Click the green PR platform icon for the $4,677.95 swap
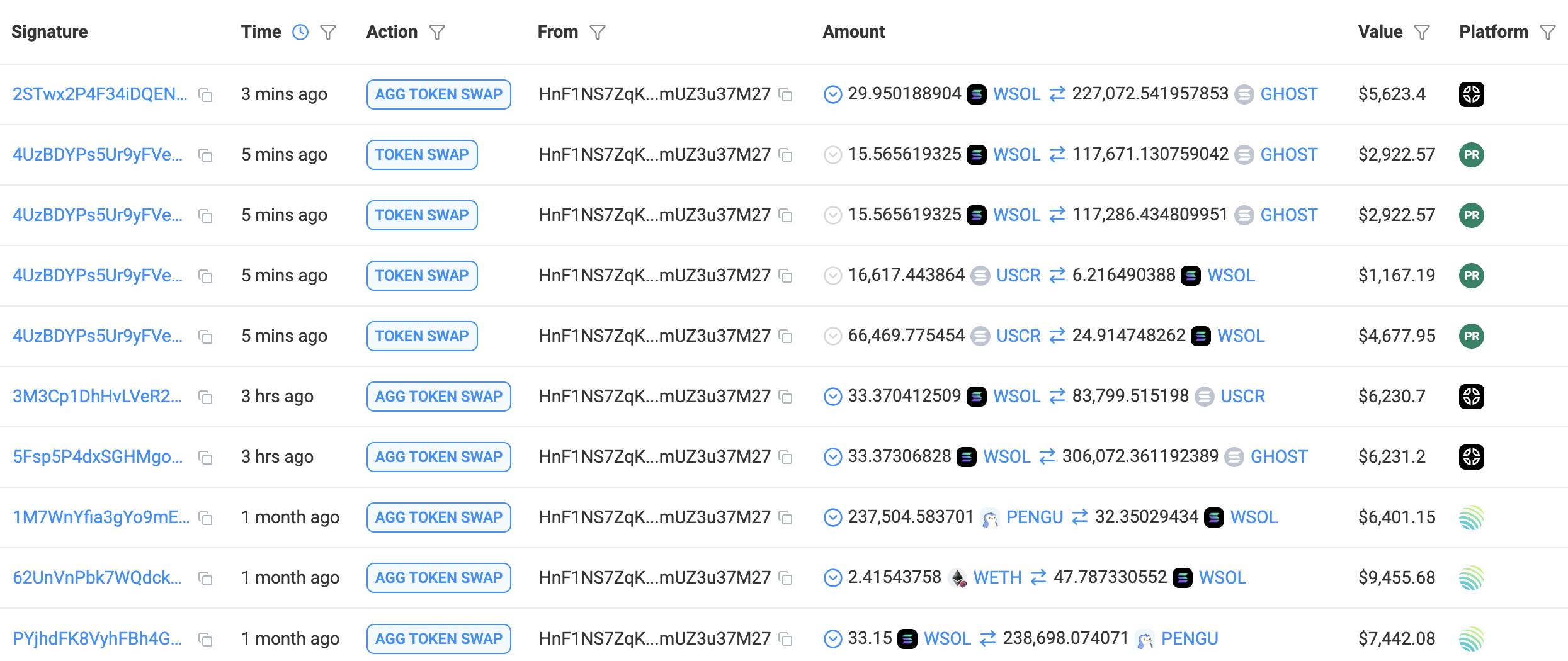The width and height of the screenshot is (1568, 661). point(1471,336)
